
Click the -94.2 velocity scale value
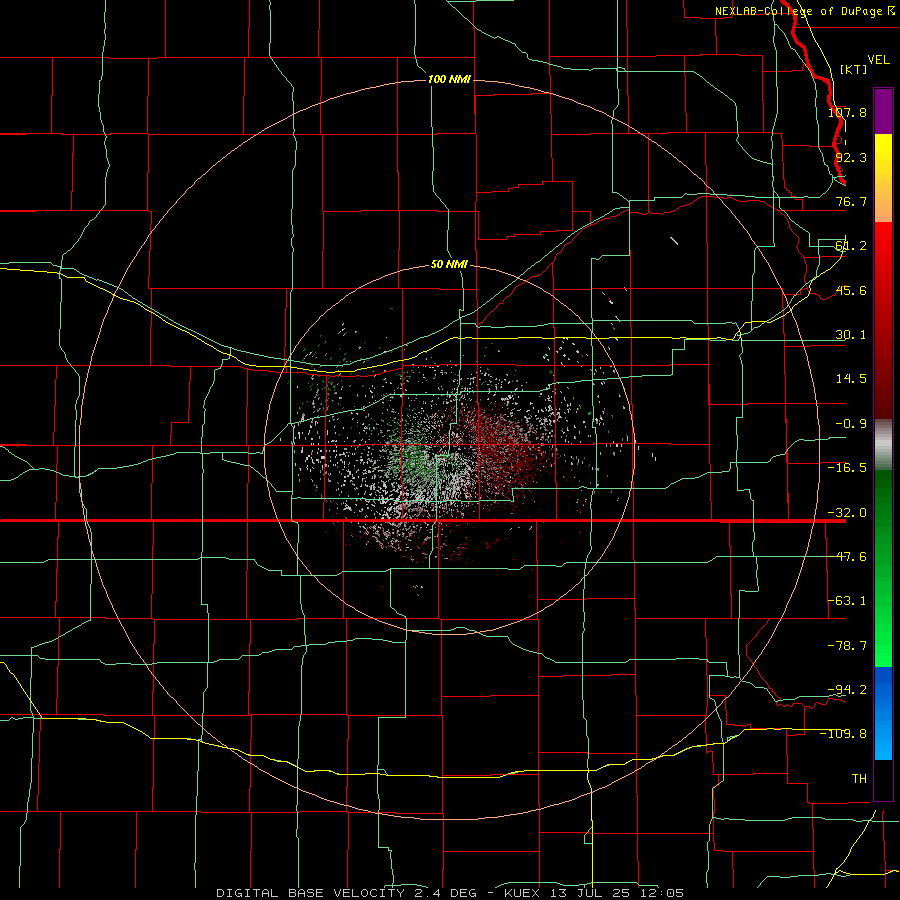847,690
